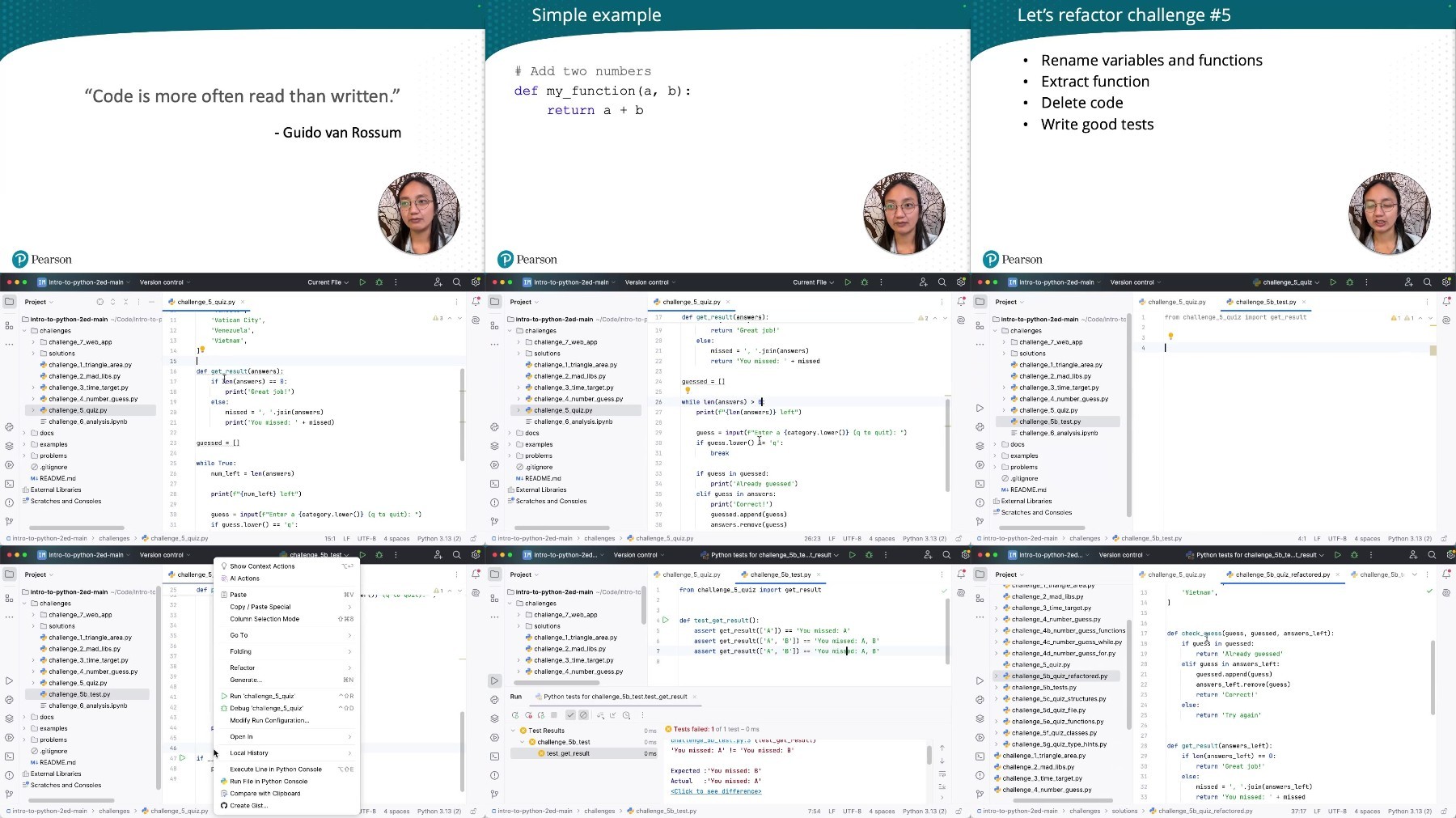Open the hidden editor tabs chevron dropdown
The image size is (1456, 818).
1414,574
